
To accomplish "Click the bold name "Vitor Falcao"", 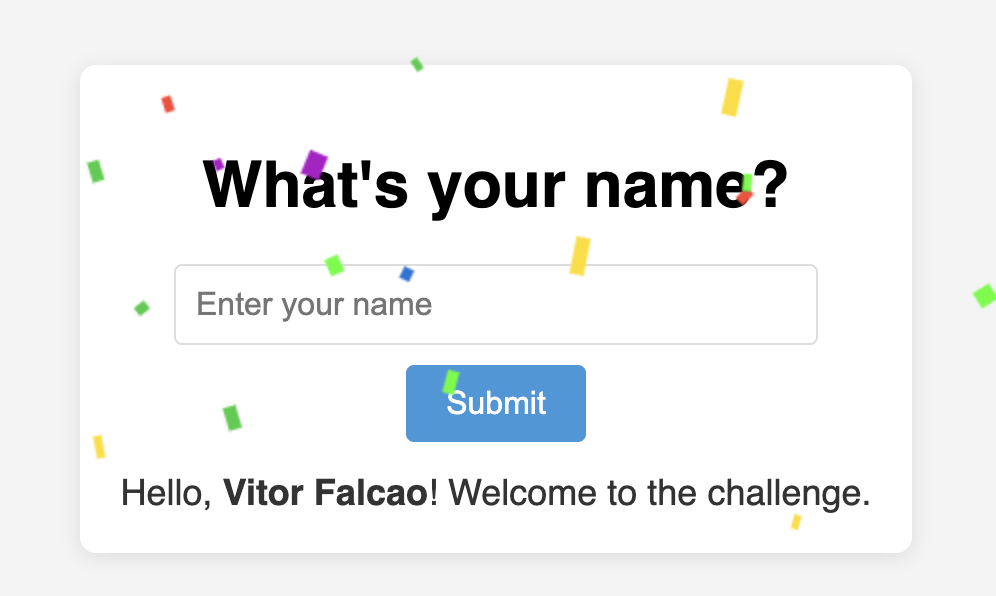I will [x=325, y=493].
